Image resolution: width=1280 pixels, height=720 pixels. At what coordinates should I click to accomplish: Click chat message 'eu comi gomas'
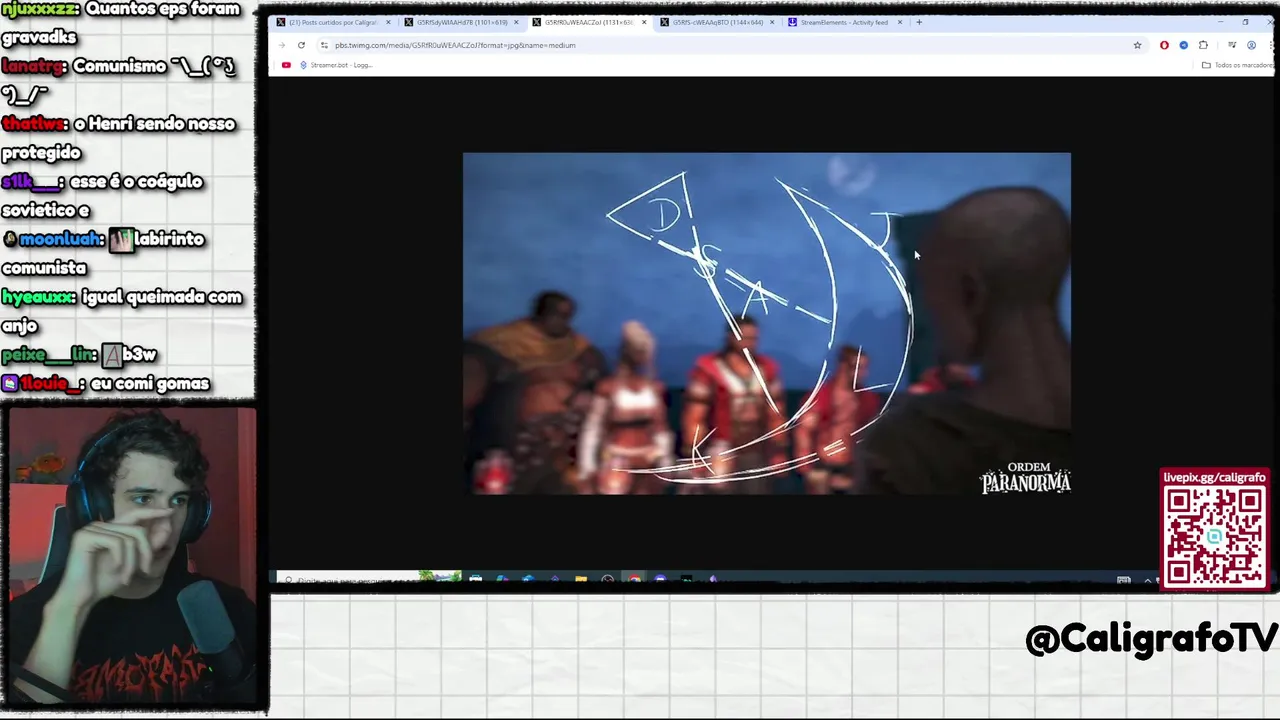click(x=150, y=384)
